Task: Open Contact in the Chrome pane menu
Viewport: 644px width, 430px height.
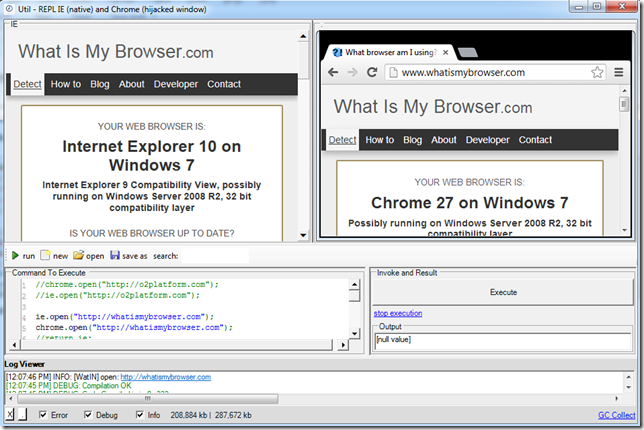Action: pos(535,140)
